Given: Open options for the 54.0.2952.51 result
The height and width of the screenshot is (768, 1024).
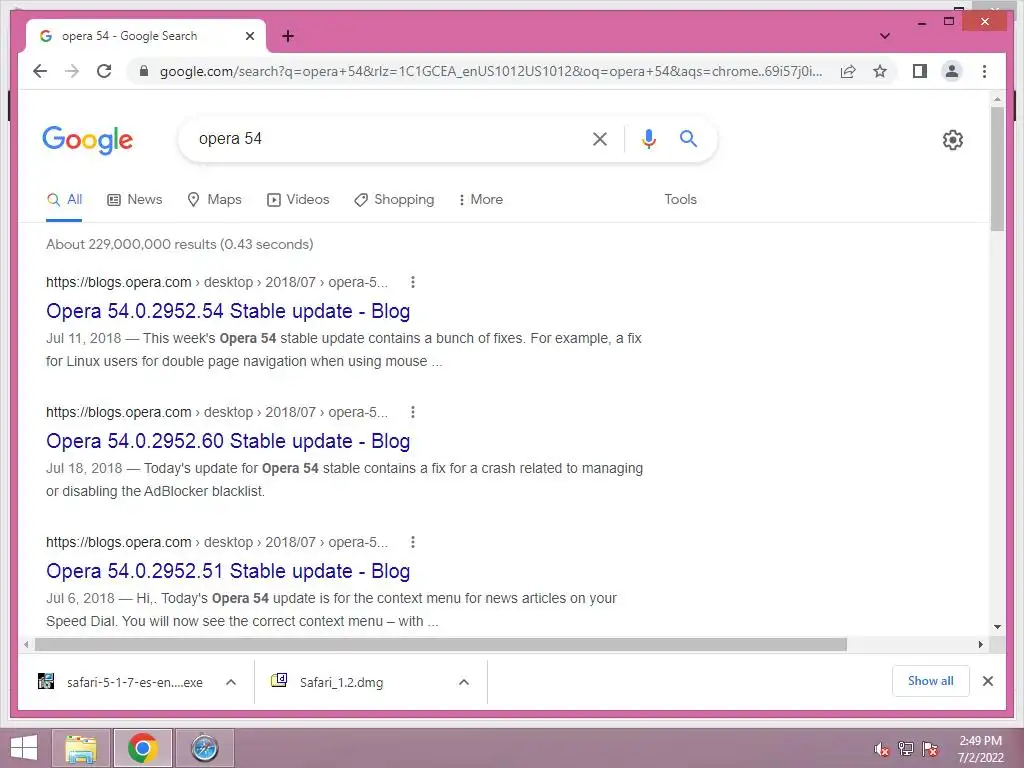Looking at the screenshot, I should [x=412, y=542].
